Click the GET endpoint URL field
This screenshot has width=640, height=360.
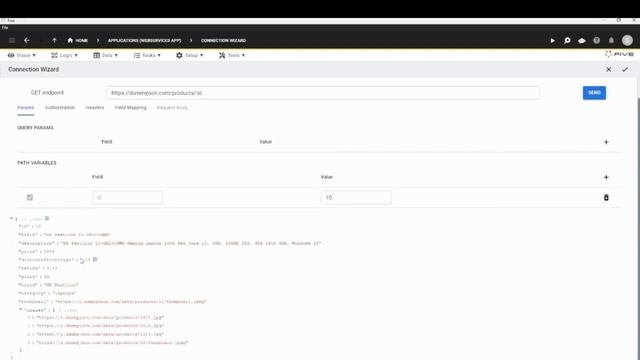pyautogui.click(x=323, y=93)
